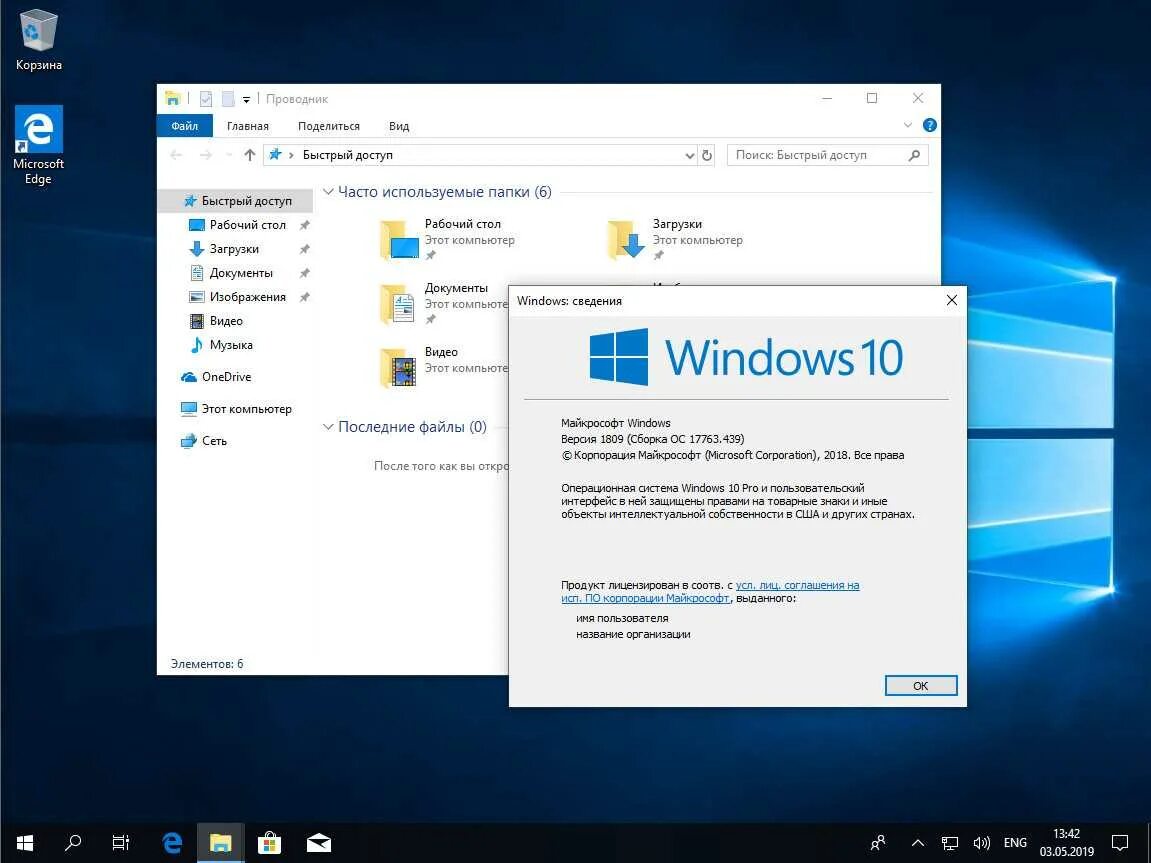
Task: Select Видео in navigation pane
Action: pos(236,321)
